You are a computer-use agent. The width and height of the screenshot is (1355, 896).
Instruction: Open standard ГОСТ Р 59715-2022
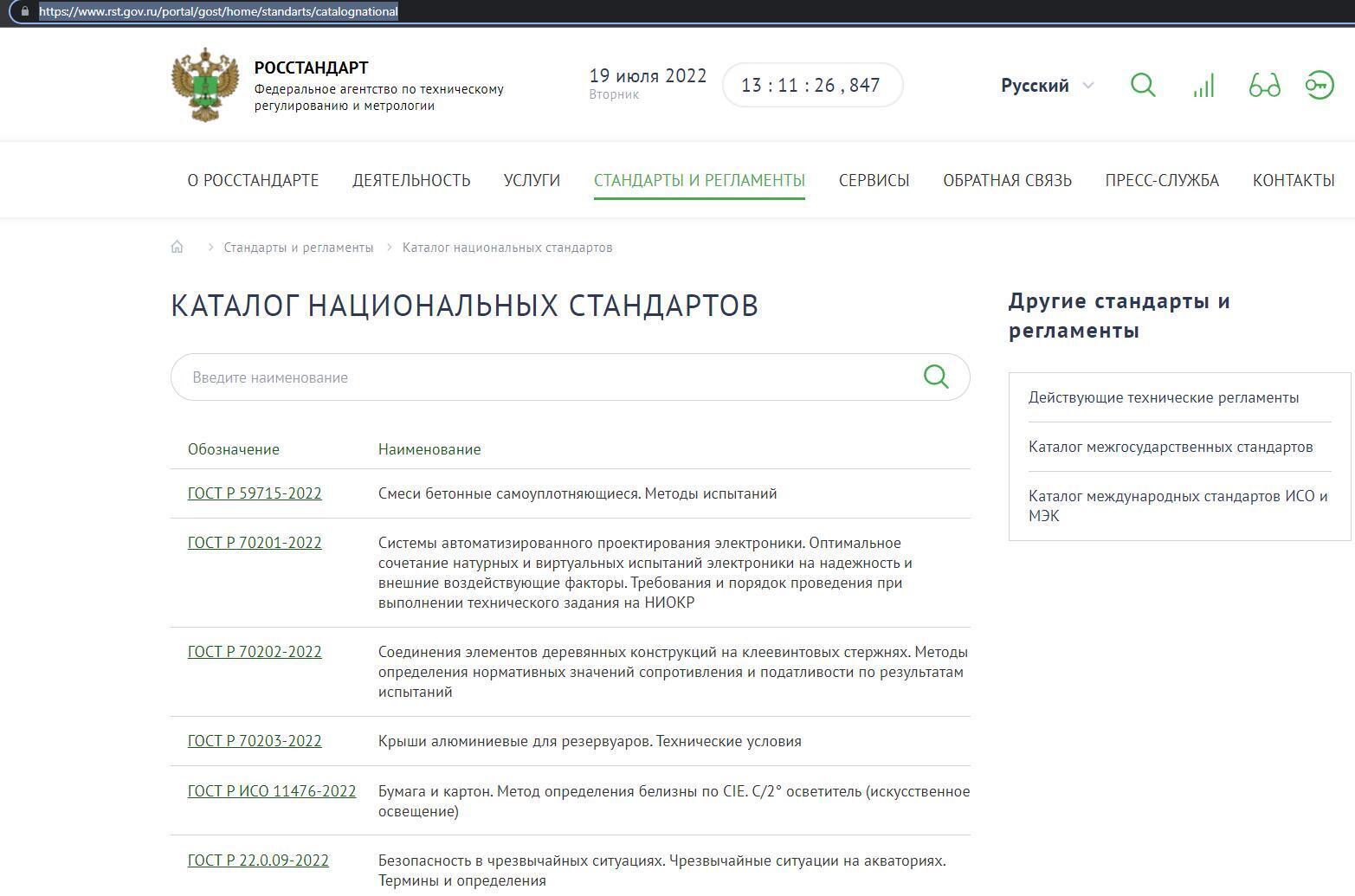coord(255,493)
